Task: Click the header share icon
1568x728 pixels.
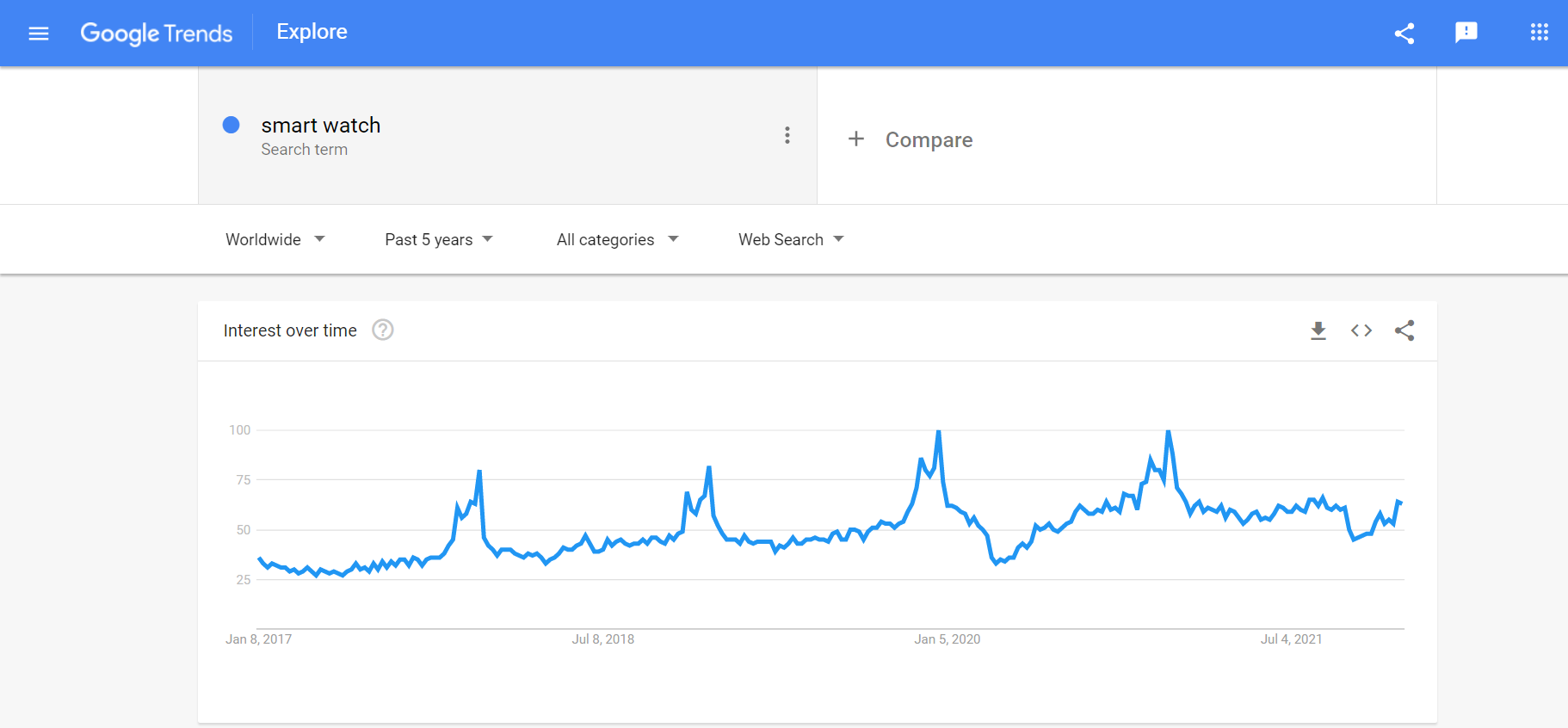Action: click(1404, 34)
